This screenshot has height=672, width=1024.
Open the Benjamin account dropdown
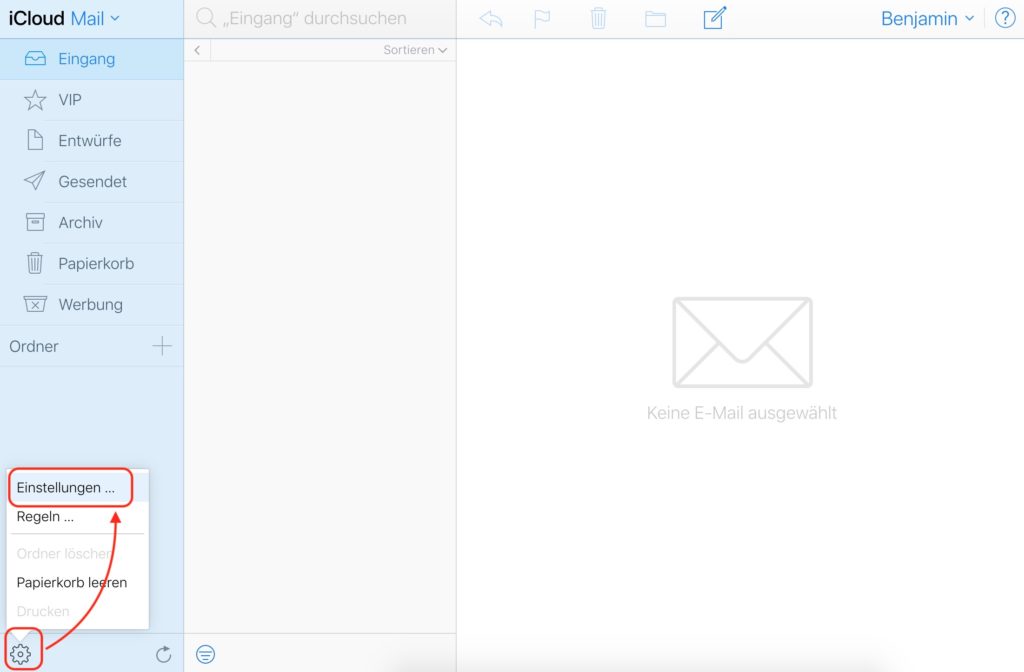click(925, 17)
